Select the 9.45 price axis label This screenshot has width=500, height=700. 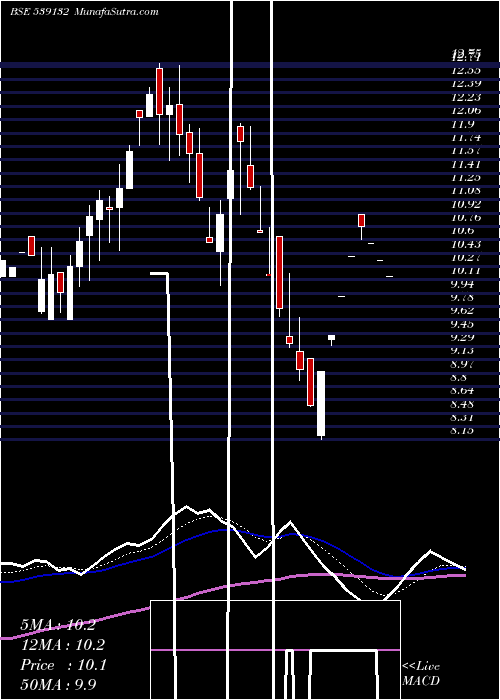(462, 324)
